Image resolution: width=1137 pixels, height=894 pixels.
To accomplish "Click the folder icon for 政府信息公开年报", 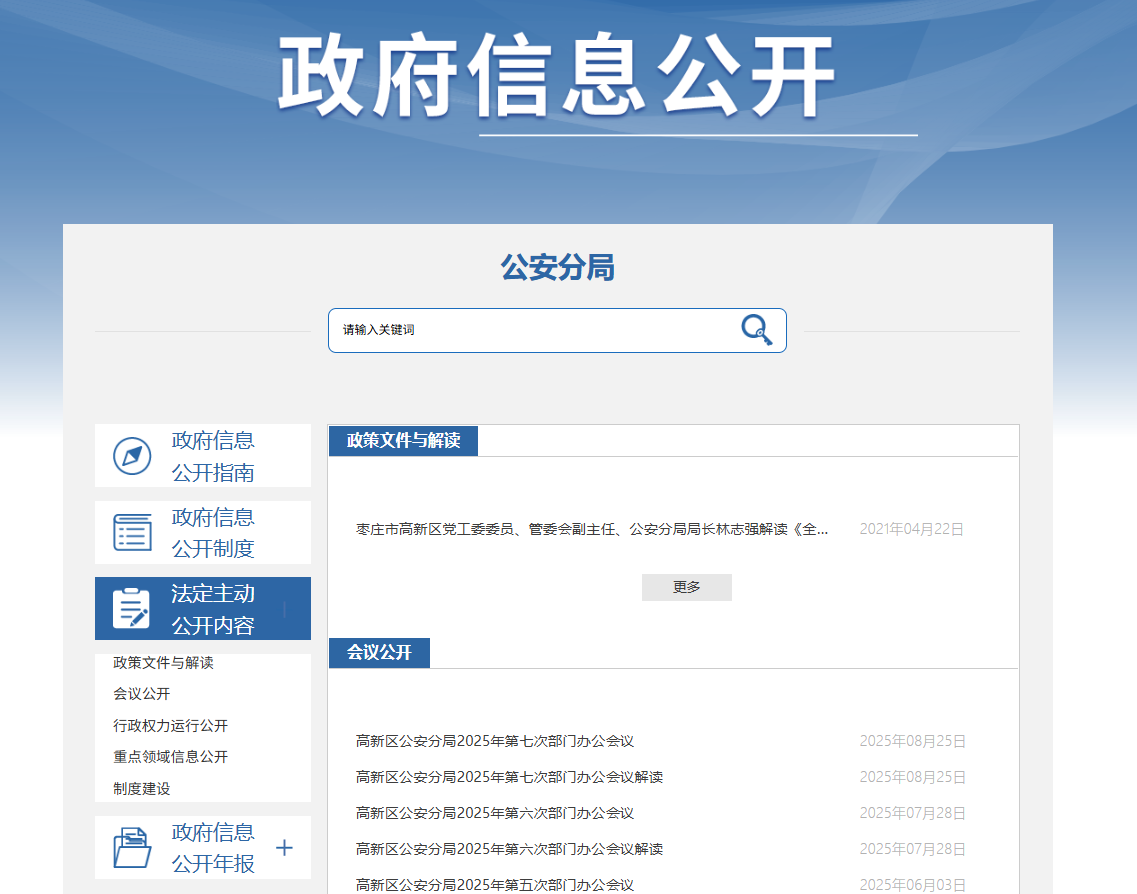I will (x=132, y=848).
